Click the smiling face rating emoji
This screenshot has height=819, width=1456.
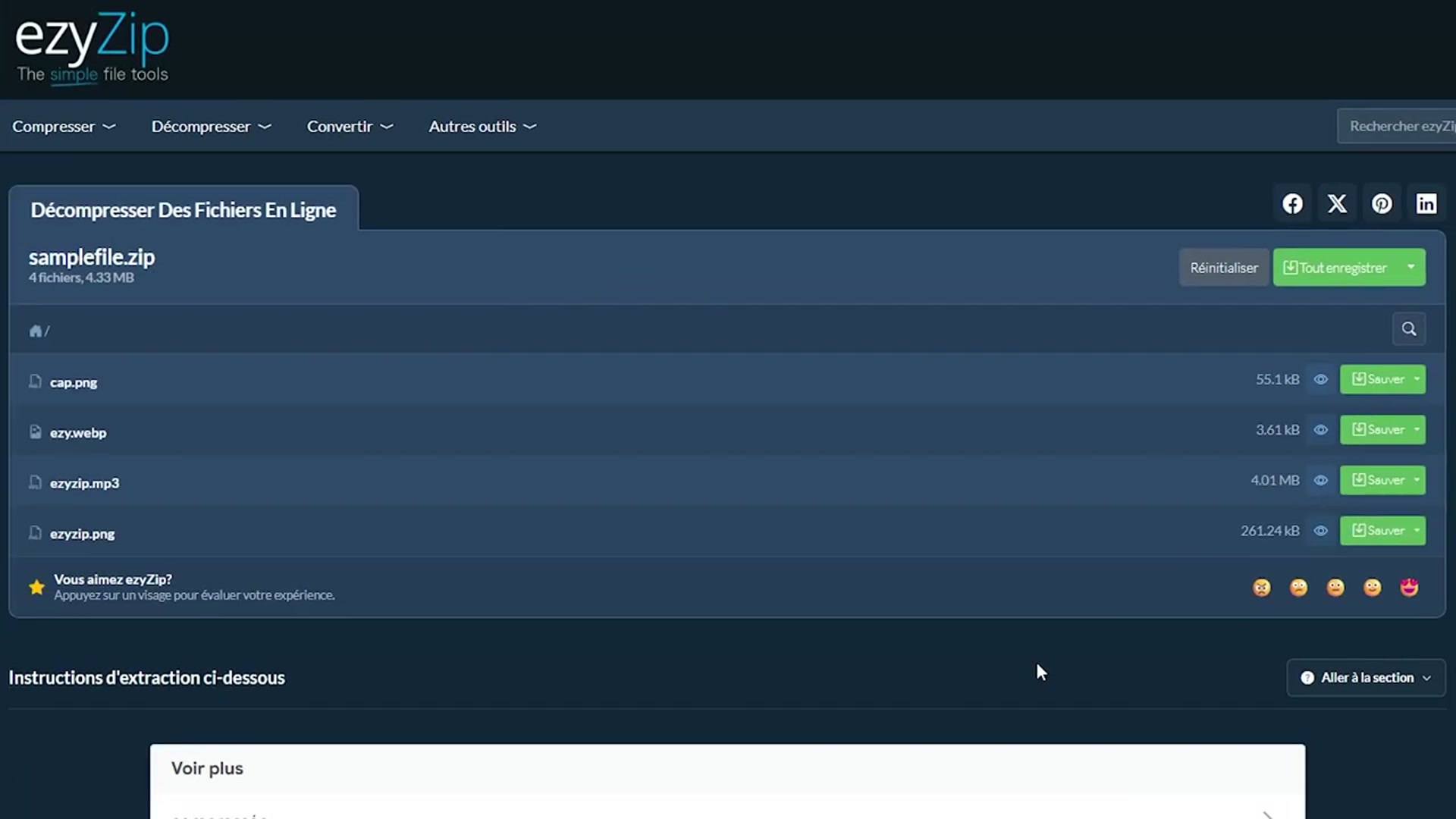1373,588
